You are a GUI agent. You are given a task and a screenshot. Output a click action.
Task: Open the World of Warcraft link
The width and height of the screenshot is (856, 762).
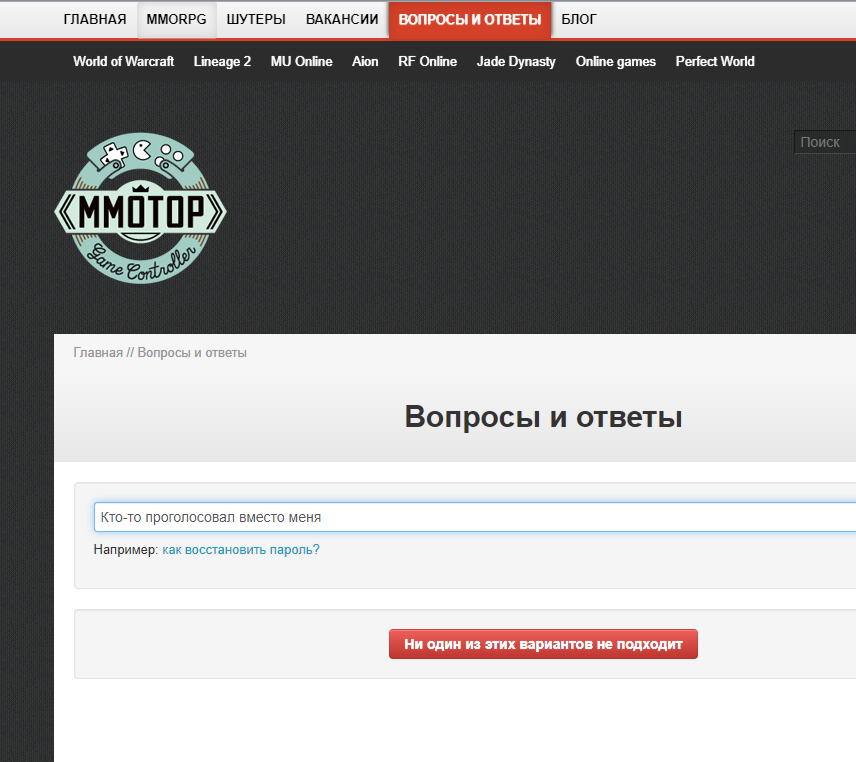pos(123,61)
